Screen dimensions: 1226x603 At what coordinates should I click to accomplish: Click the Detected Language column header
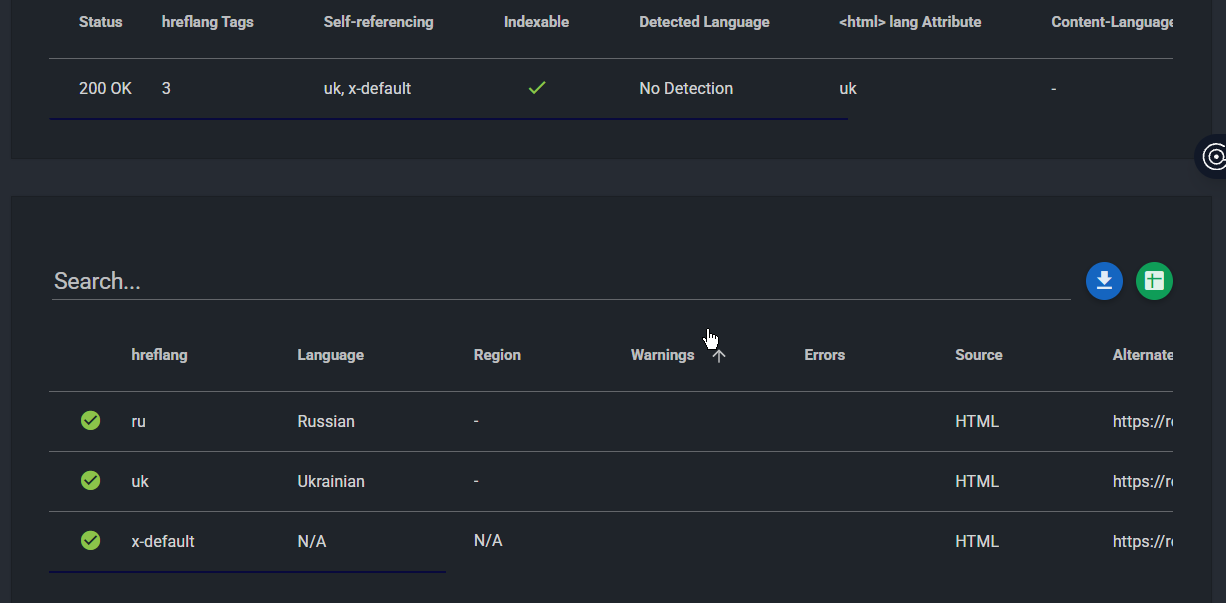pyautogui.click(x=704, y=22)
